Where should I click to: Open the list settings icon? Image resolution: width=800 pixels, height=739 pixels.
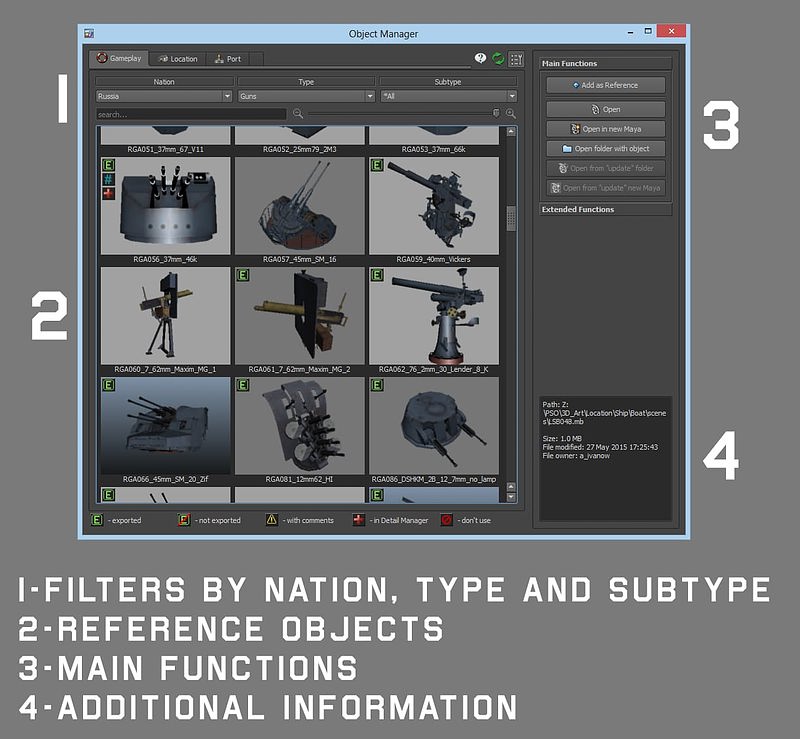tap(516, 59)
